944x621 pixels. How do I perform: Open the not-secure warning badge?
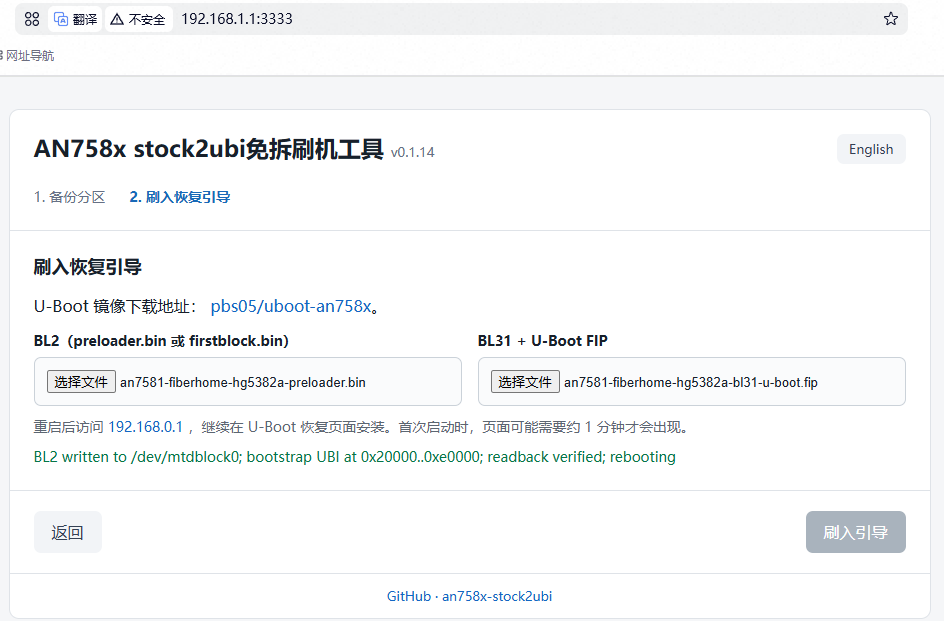point(138,19)
